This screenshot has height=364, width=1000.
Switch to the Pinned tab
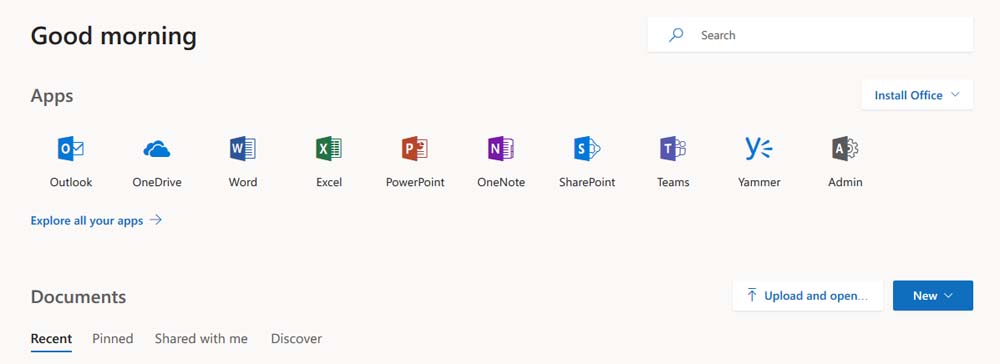pyautogui.click(x=113, y=339)
